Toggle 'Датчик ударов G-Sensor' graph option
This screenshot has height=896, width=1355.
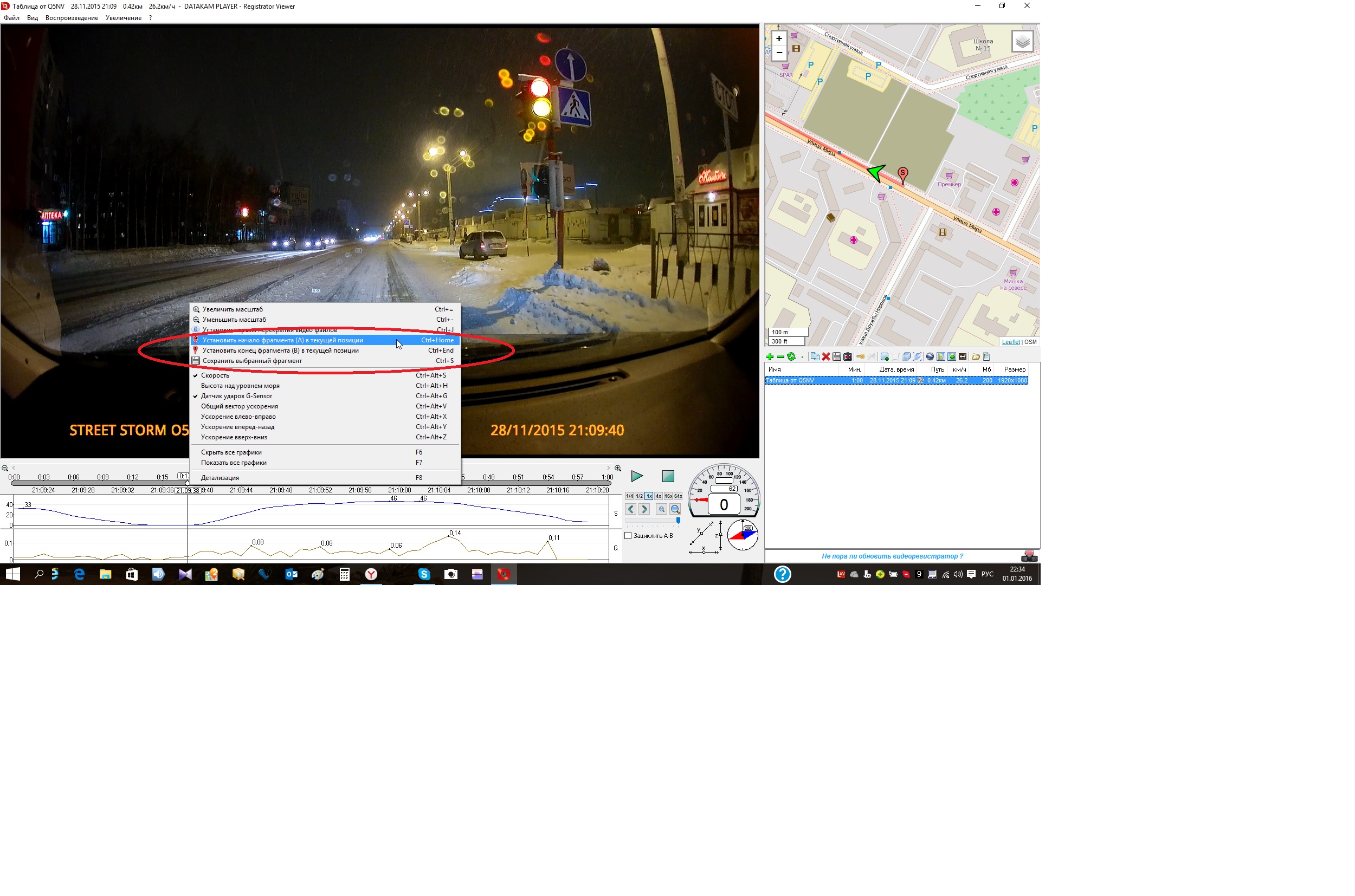(236, 396)
